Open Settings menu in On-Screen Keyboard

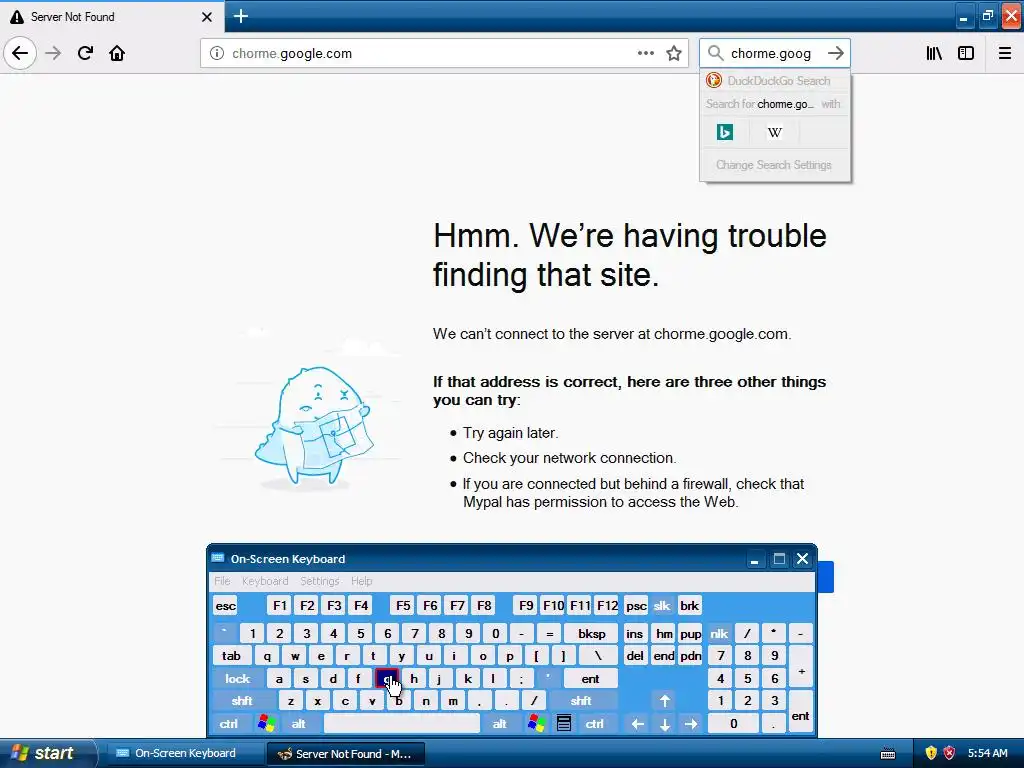319,581
